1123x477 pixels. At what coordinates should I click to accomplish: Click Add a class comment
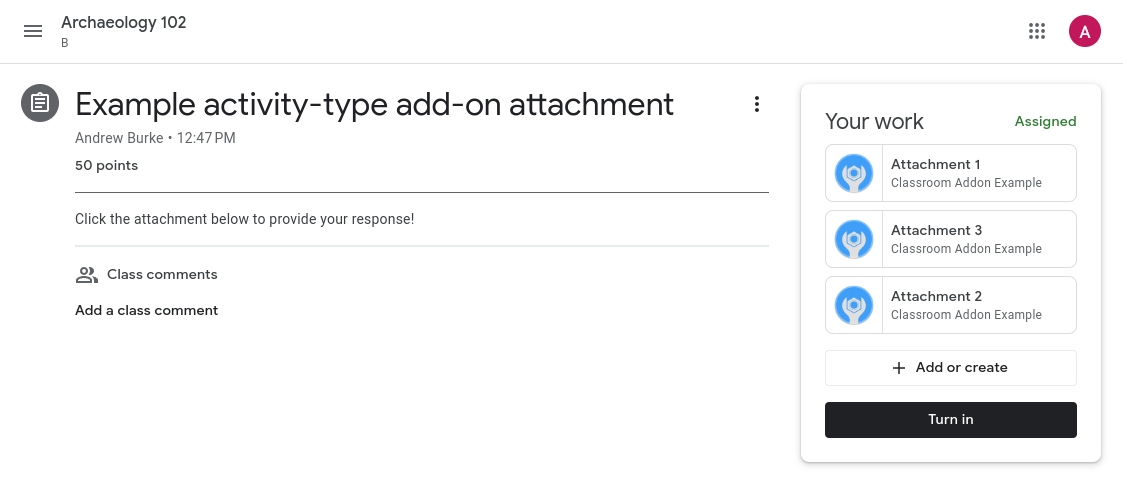click(x=146, y=310)
